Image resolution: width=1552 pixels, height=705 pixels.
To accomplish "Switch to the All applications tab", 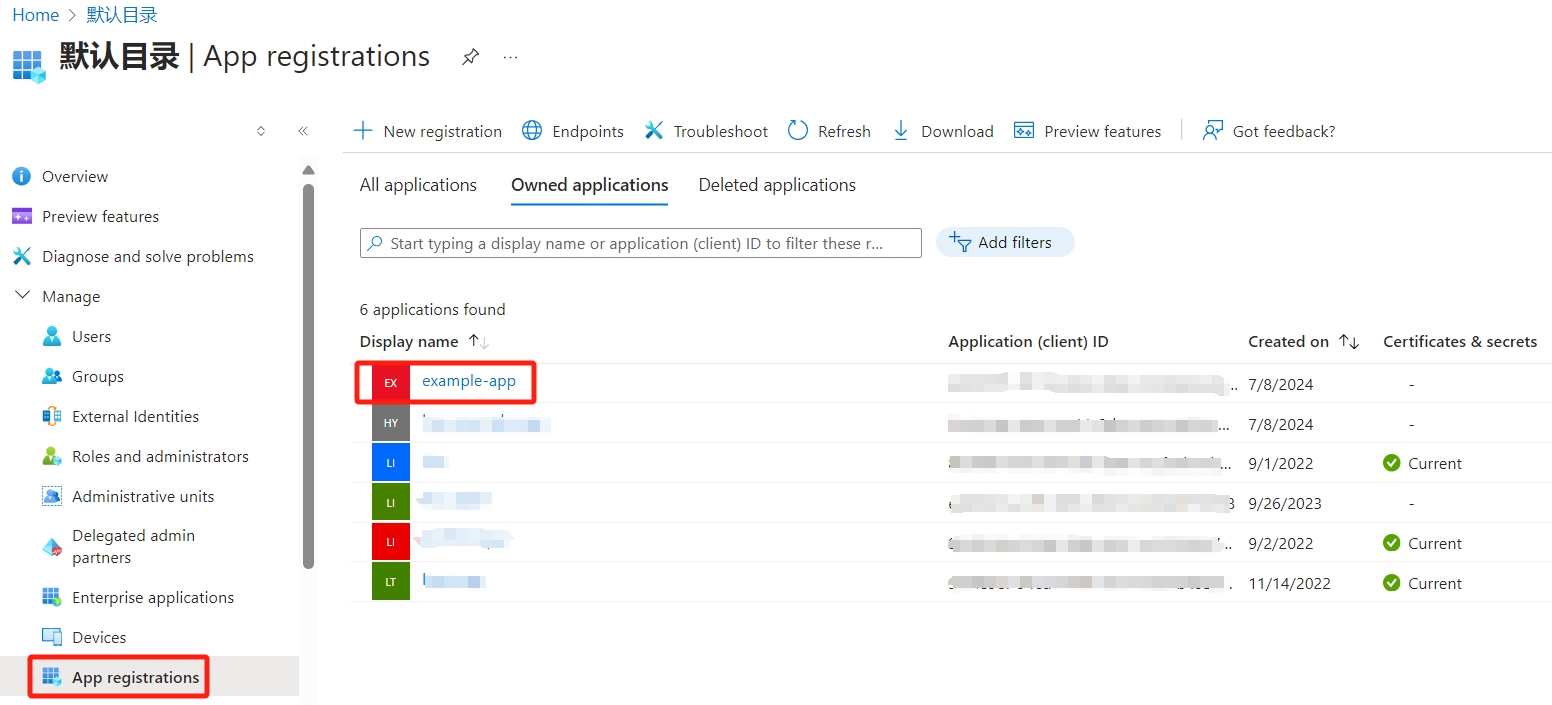I will click(418, 185).
